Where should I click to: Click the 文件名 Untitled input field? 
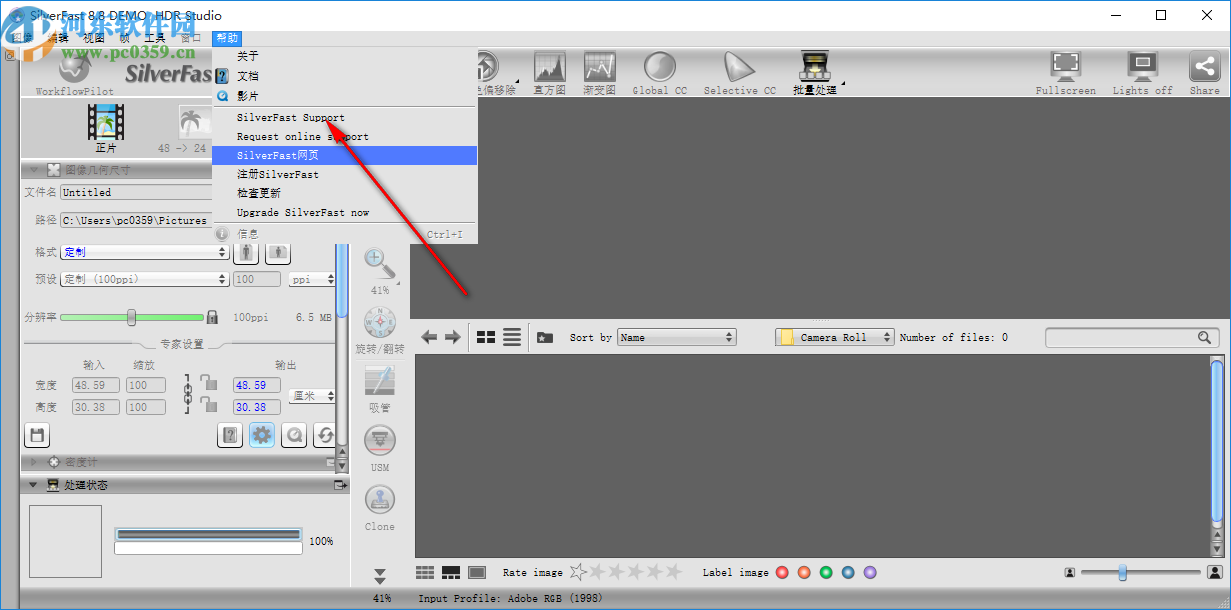pos(136,192)
